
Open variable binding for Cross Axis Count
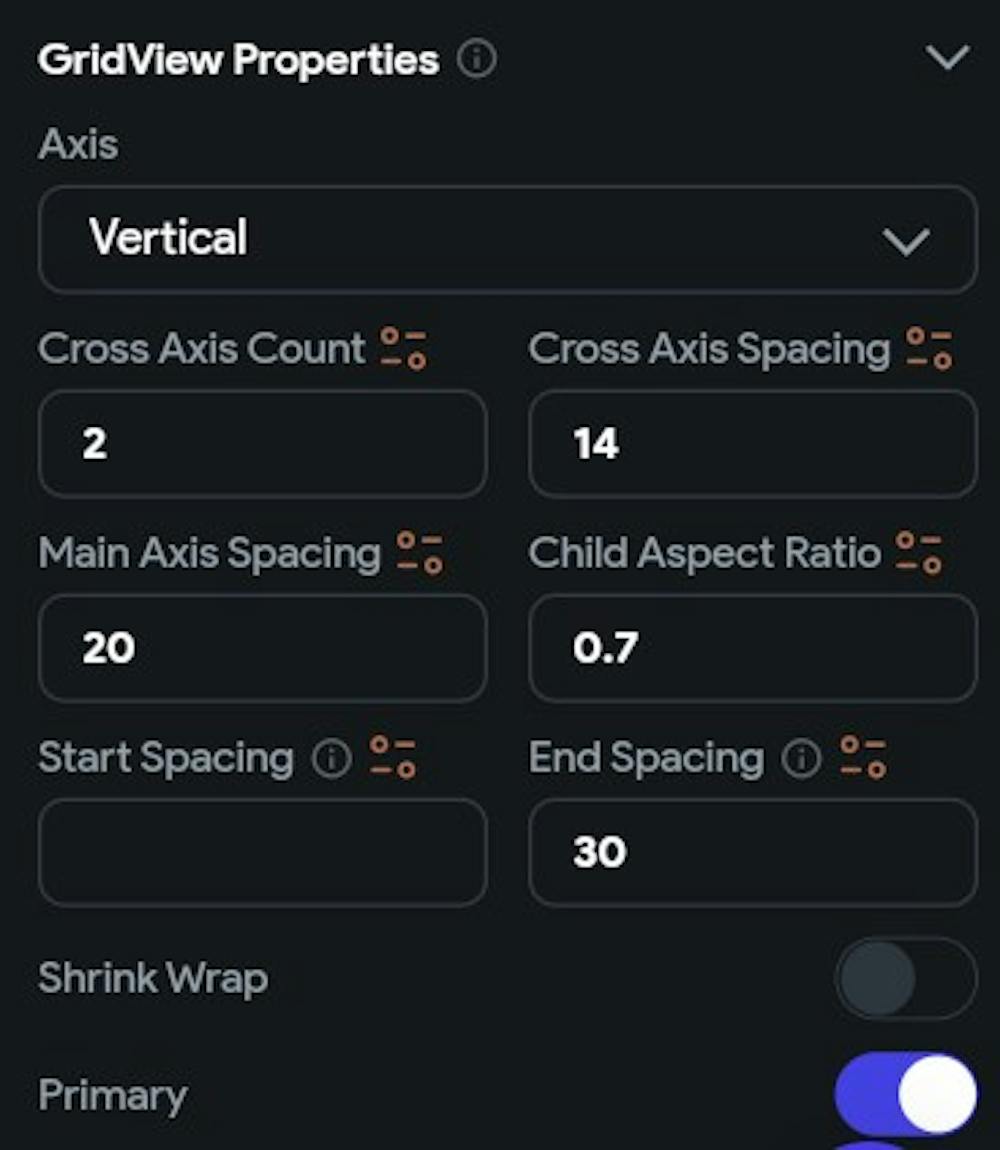404,349
